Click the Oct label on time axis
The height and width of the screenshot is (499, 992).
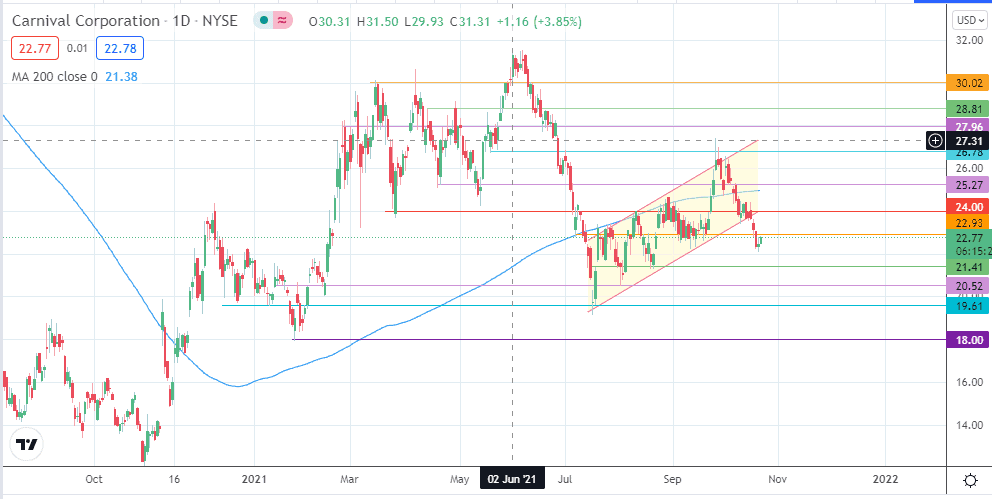point(94,479)
